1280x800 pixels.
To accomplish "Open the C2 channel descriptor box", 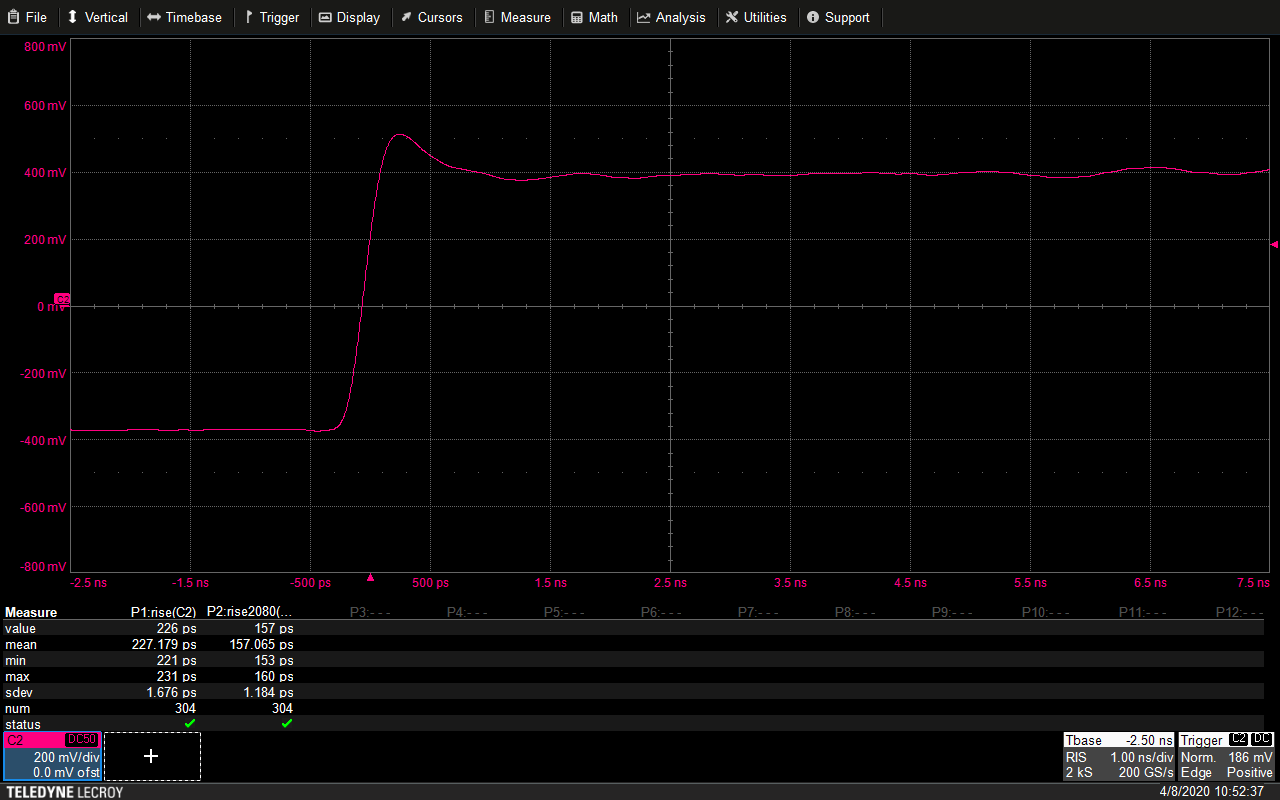I will click(52, 756).
